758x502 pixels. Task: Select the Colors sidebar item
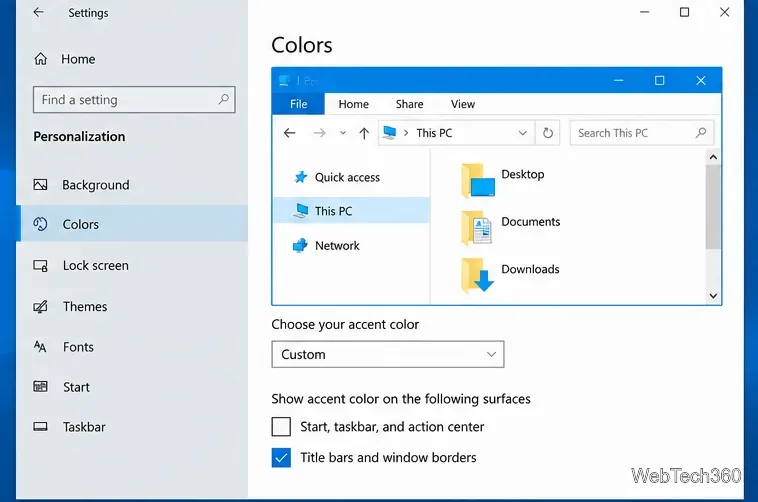pyautogui.click(x=131, y=224)
